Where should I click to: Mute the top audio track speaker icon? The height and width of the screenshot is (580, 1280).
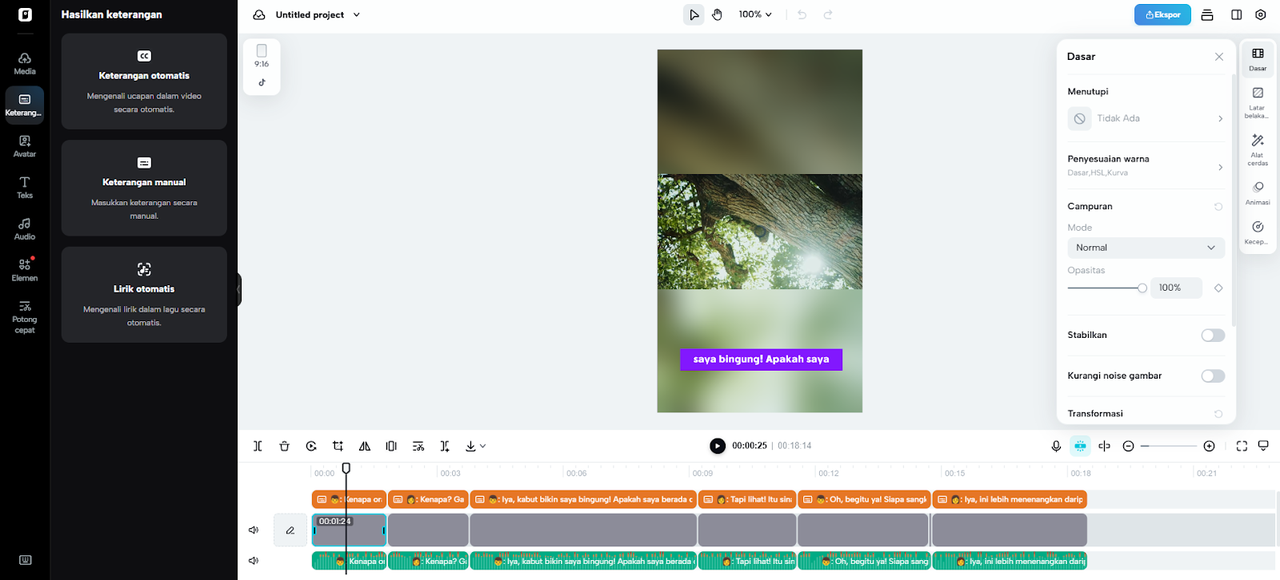pos(253,529)
